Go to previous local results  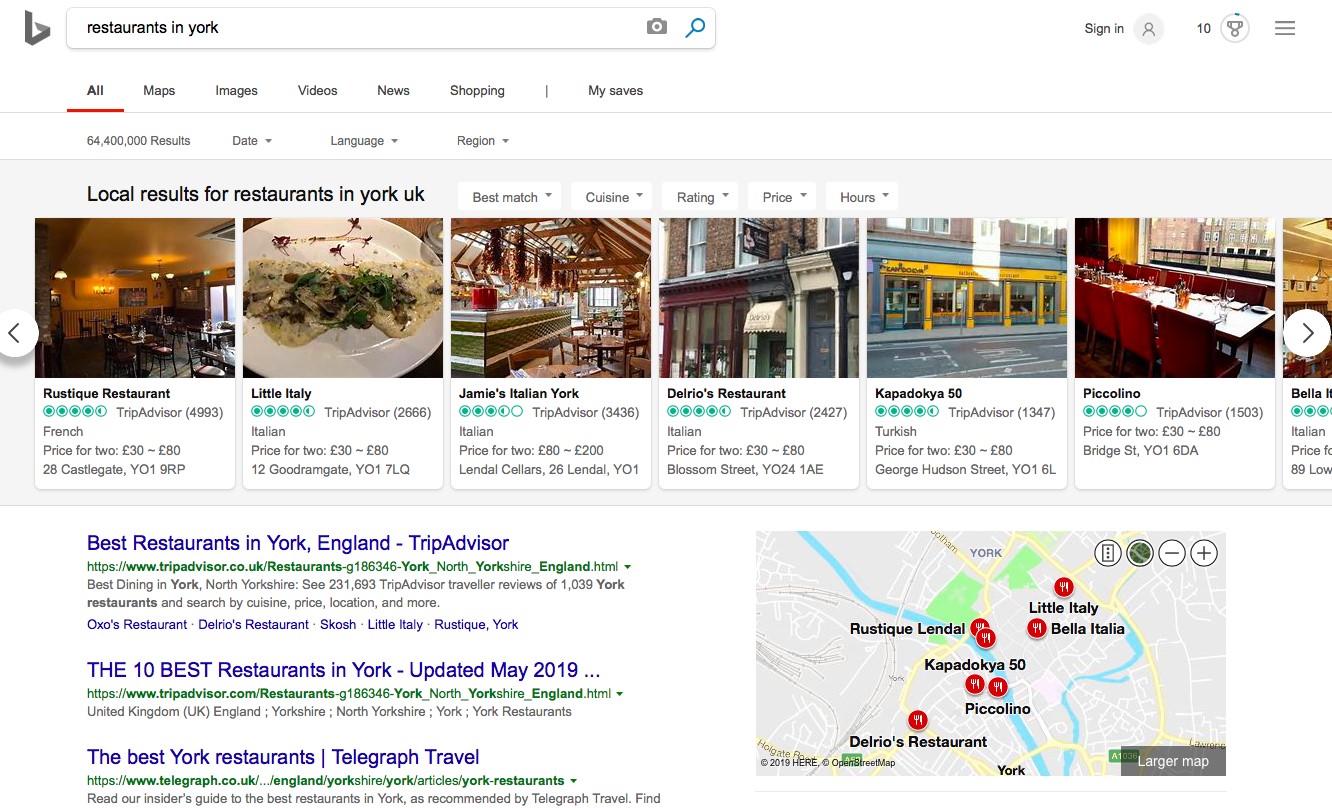tap(14, 333)
